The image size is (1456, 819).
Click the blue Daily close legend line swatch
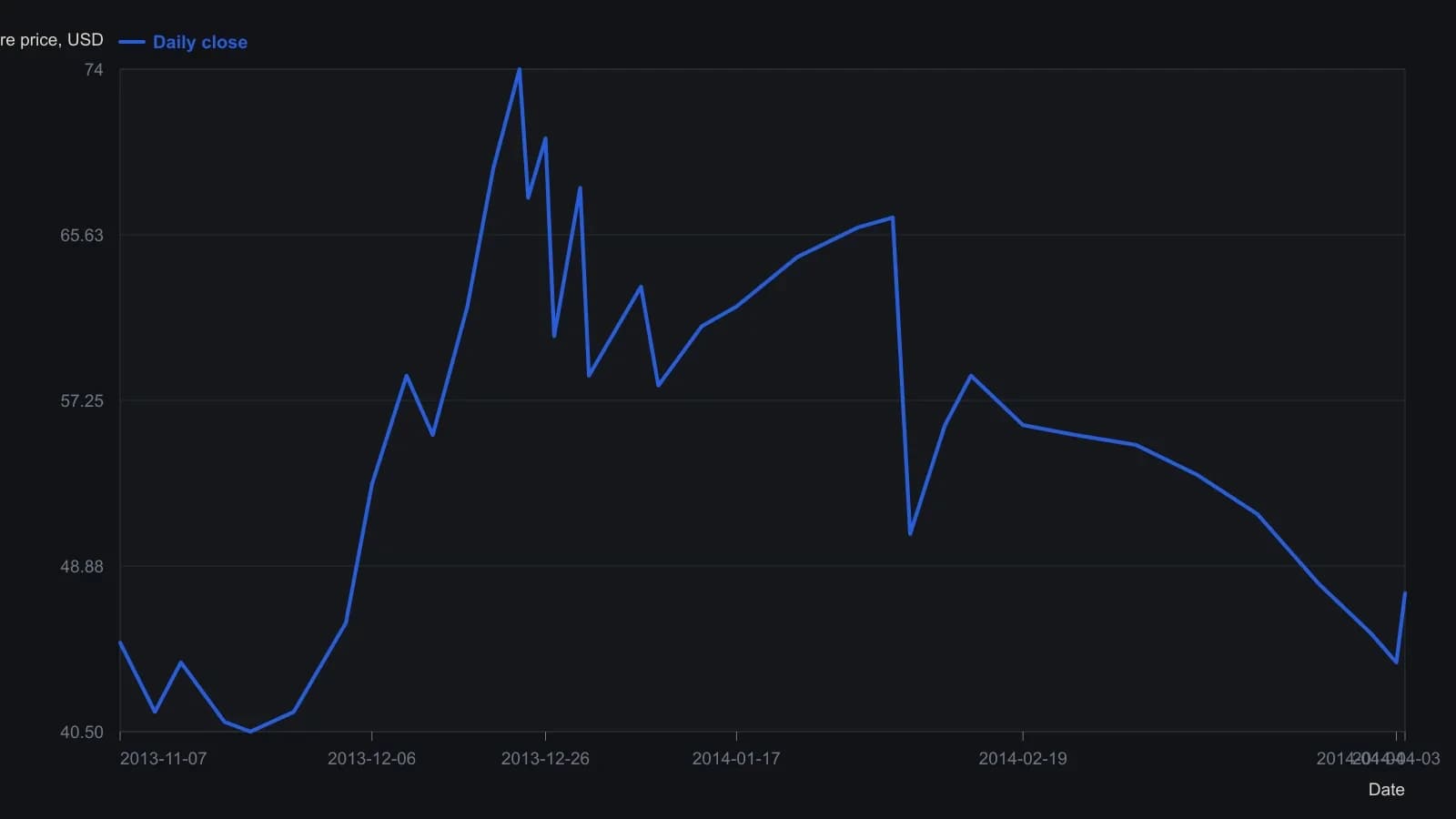point(132,42)
